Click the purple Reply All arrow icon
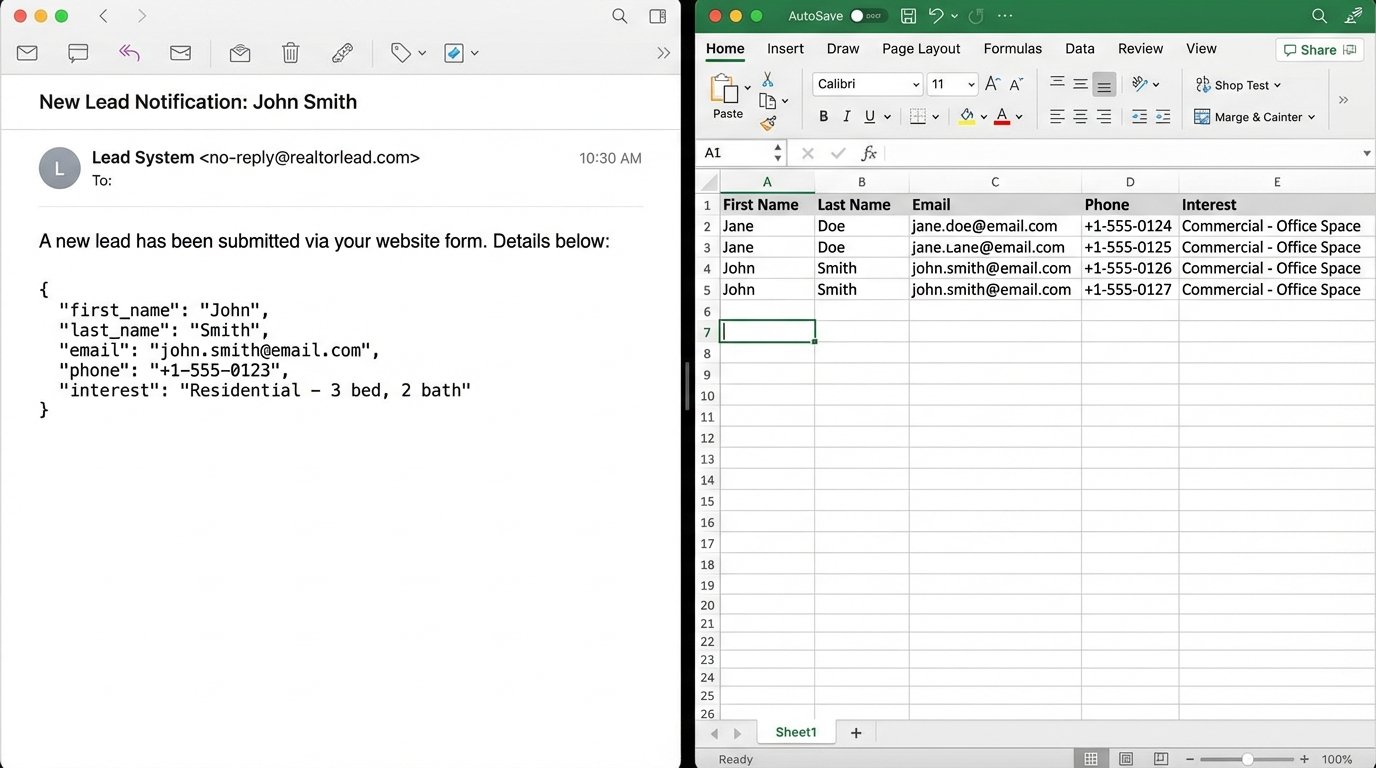Viewport: 1376px width, 768px height. pyautogui.click(x=129, y=53)
